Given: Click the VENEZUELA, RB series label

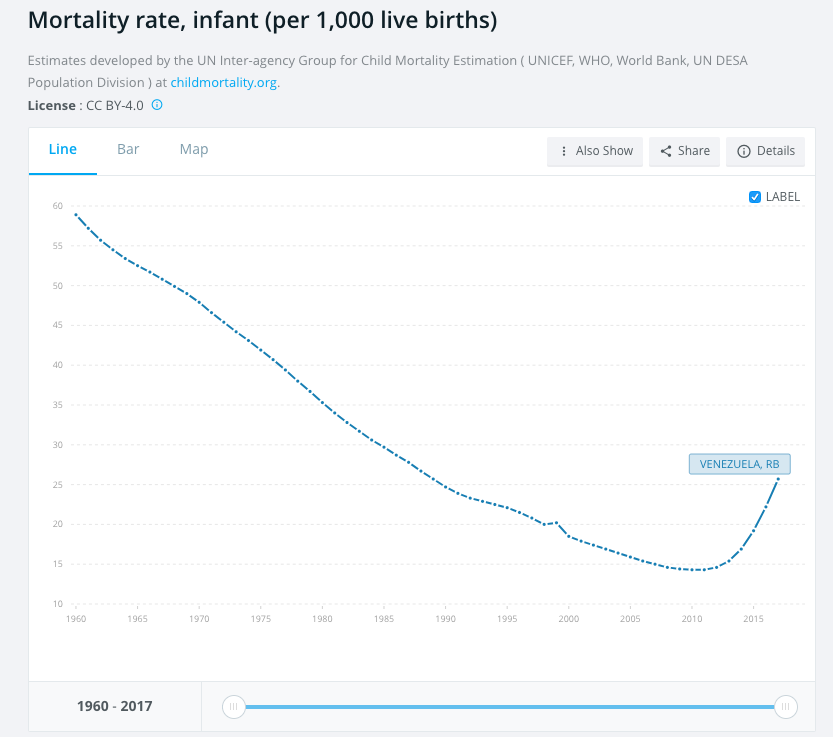Looking at the screenshot, I should coord(739,464).
